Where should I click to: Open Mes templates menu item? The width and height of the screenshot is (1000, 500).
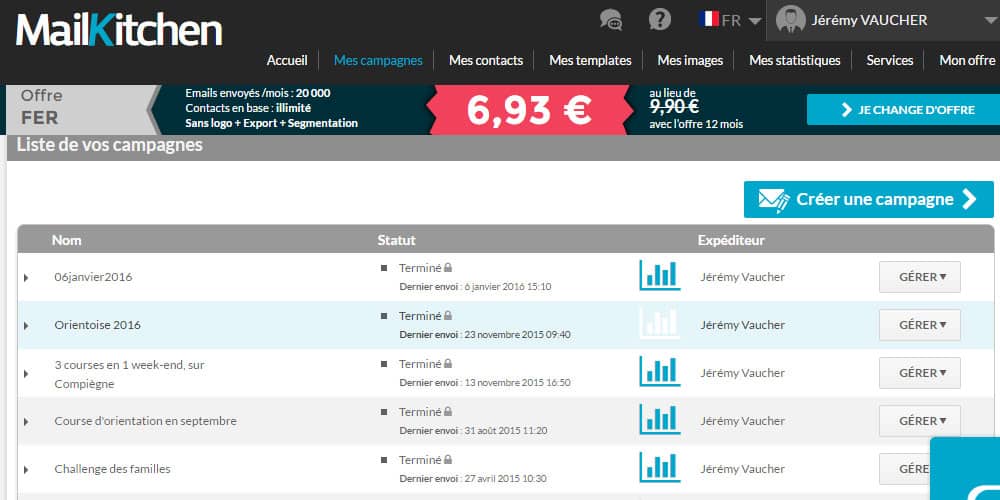click(x=590, y=61)
